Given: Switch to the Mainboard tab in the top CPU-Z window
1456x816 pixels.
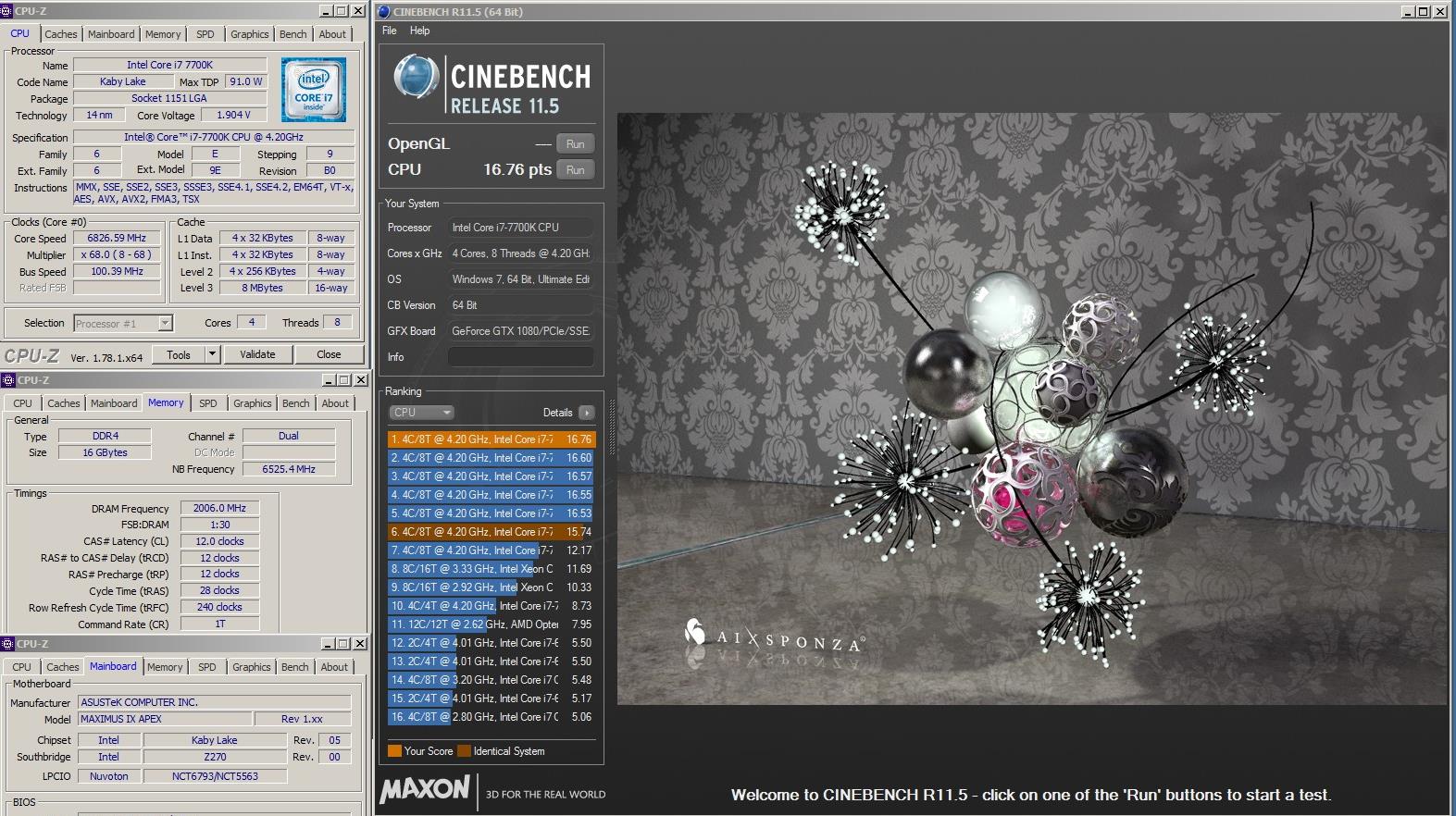Looking at the screenshot, I should click(111, 34).
